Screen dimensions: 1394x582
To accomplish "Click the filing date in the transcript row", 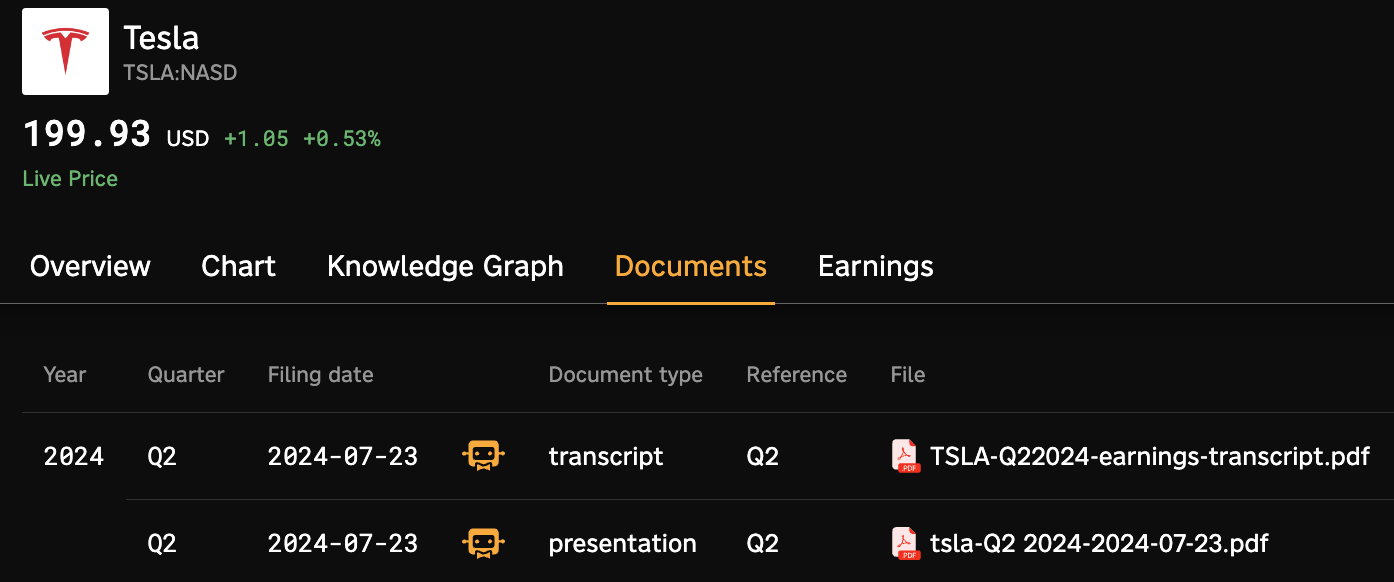I will pyautogui.click(x=343, y=457).
